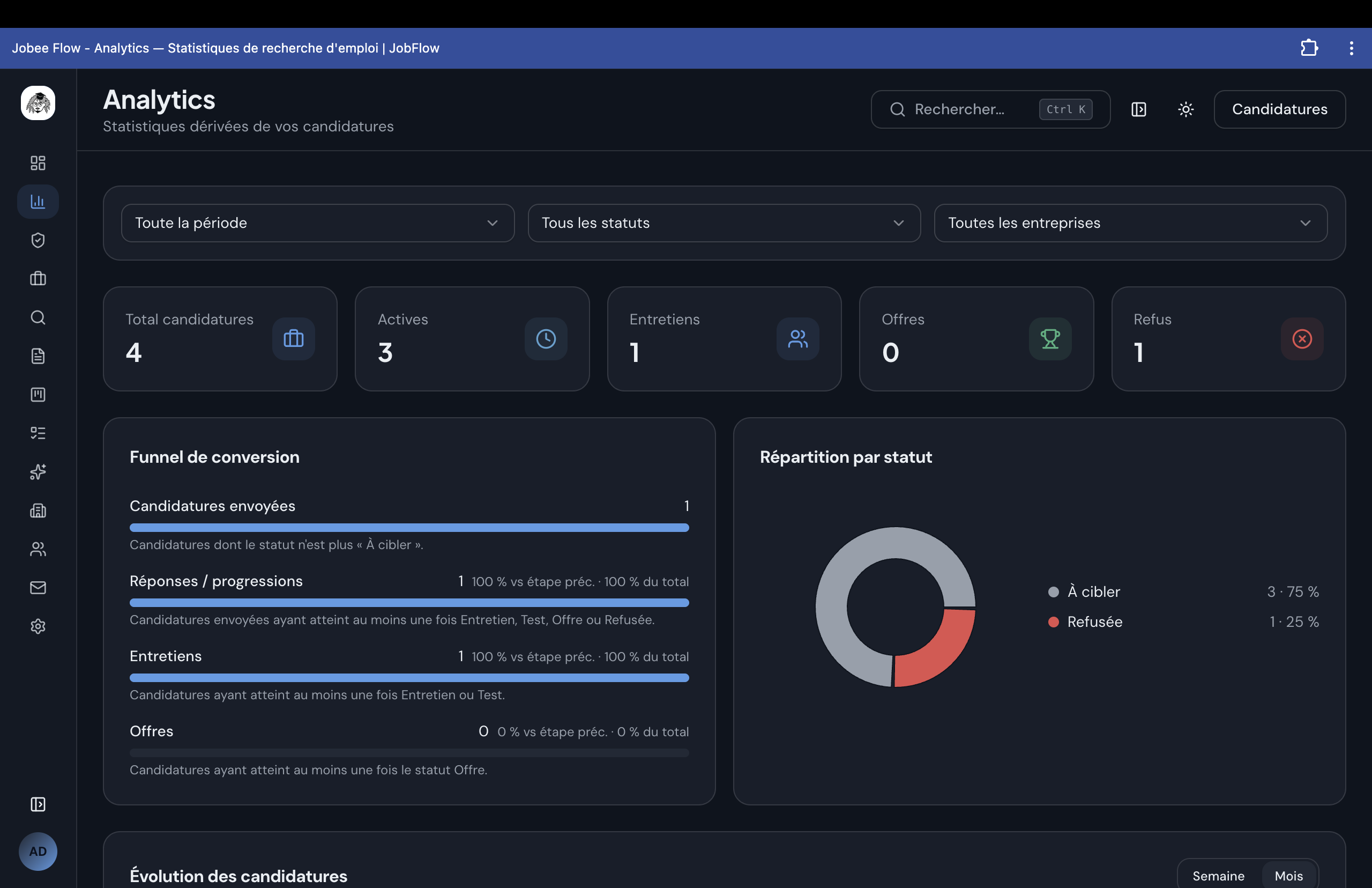Switch chart view to Semaine
This screenshot has height=888, width=1372.
1218,876
